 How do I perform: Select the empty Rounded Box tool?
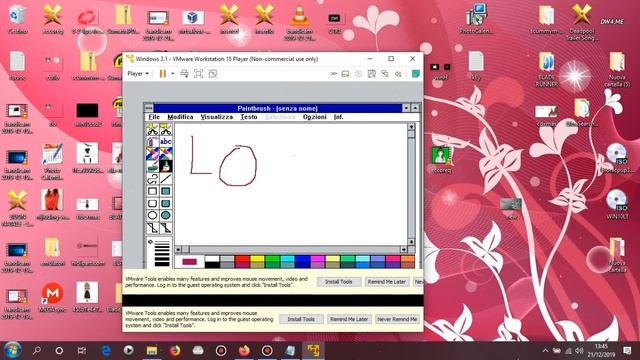[x=153, y=203]
